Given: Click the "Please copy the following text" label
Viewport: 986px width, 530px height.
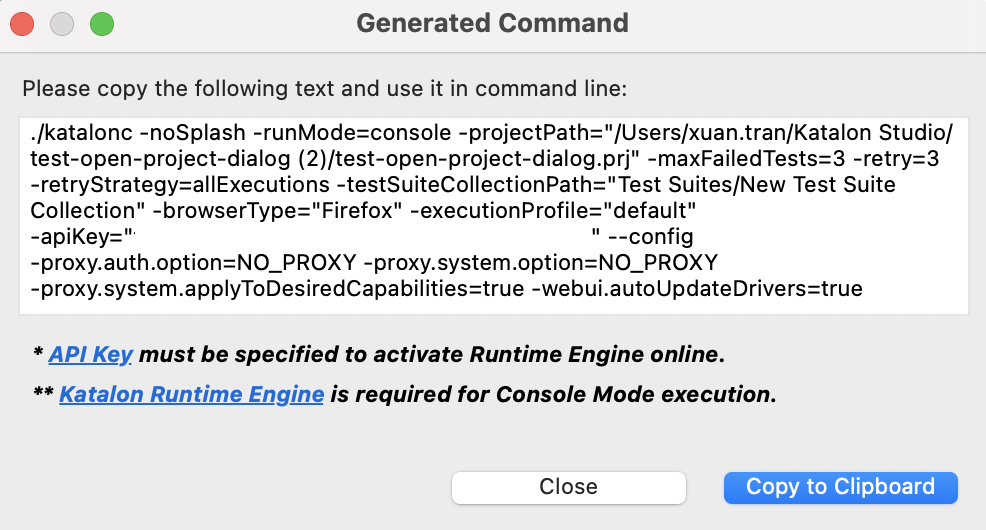Looking at the screenshot, I should [x=324, y=88].
